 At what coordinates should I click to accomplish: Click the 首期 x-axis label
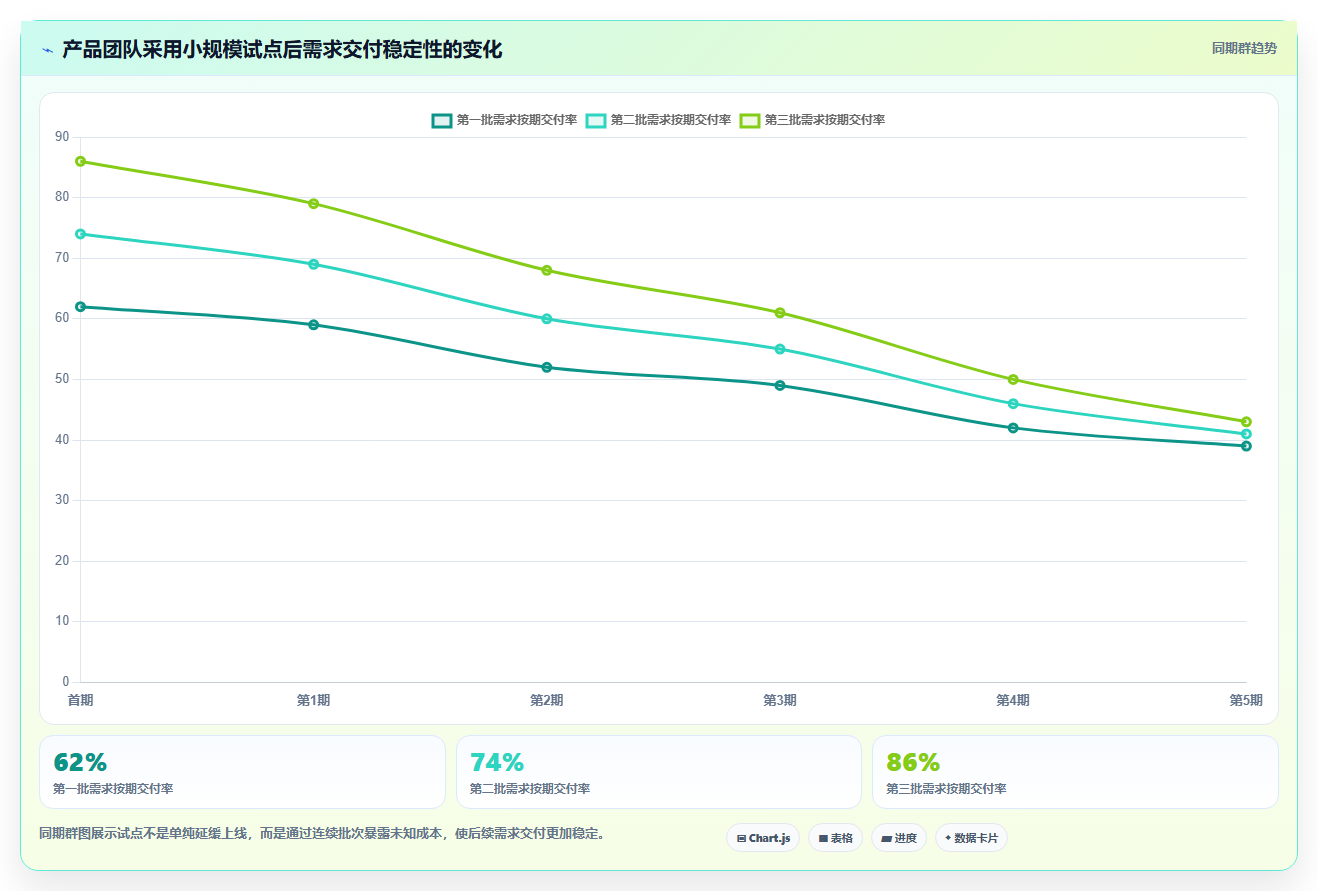pos(80,700)
